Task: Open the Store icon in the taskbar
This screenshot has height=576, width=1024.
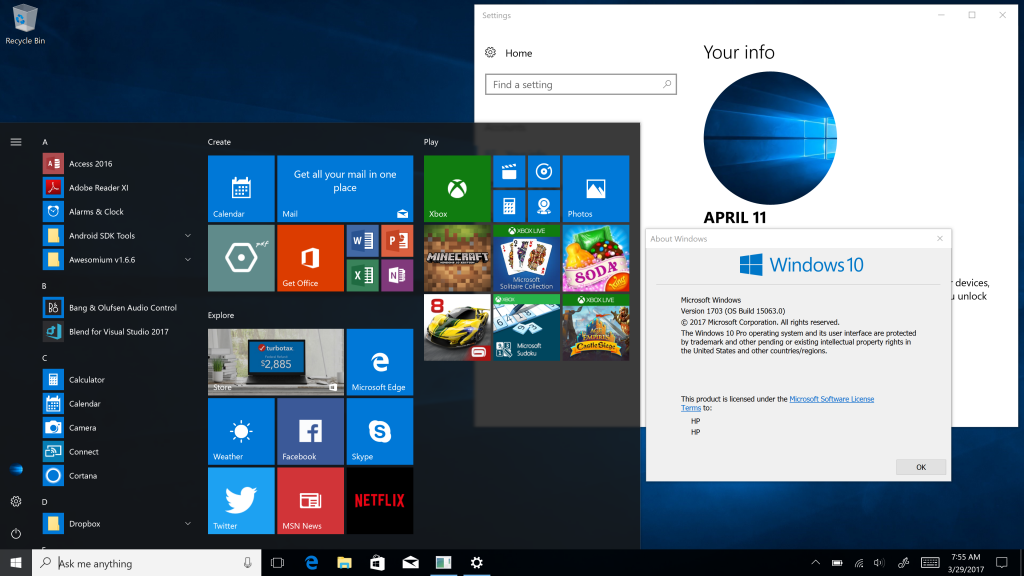Action: [x=378, y=563]
